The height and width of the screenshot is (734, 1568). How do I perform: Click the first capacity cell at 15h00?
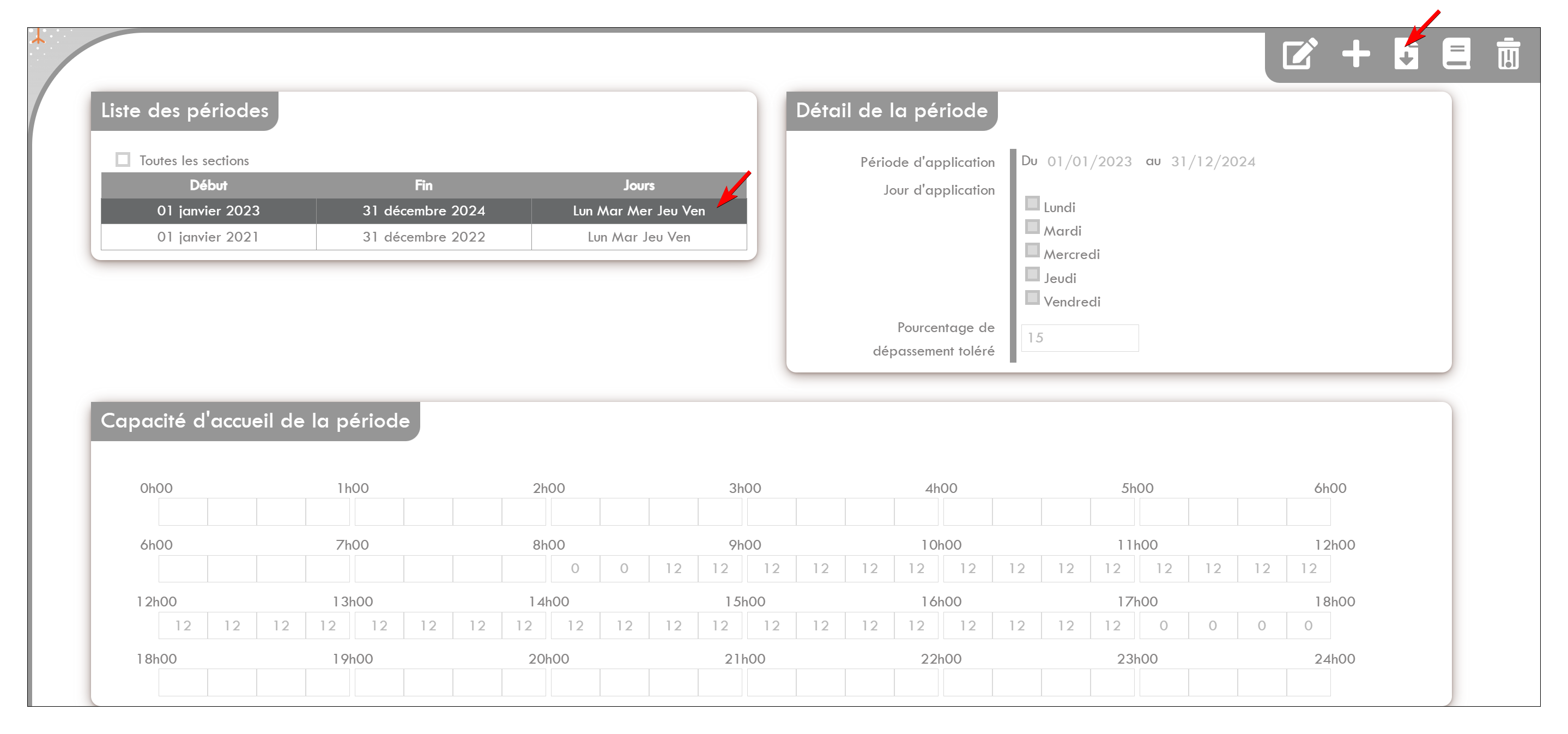pos(771,625)
